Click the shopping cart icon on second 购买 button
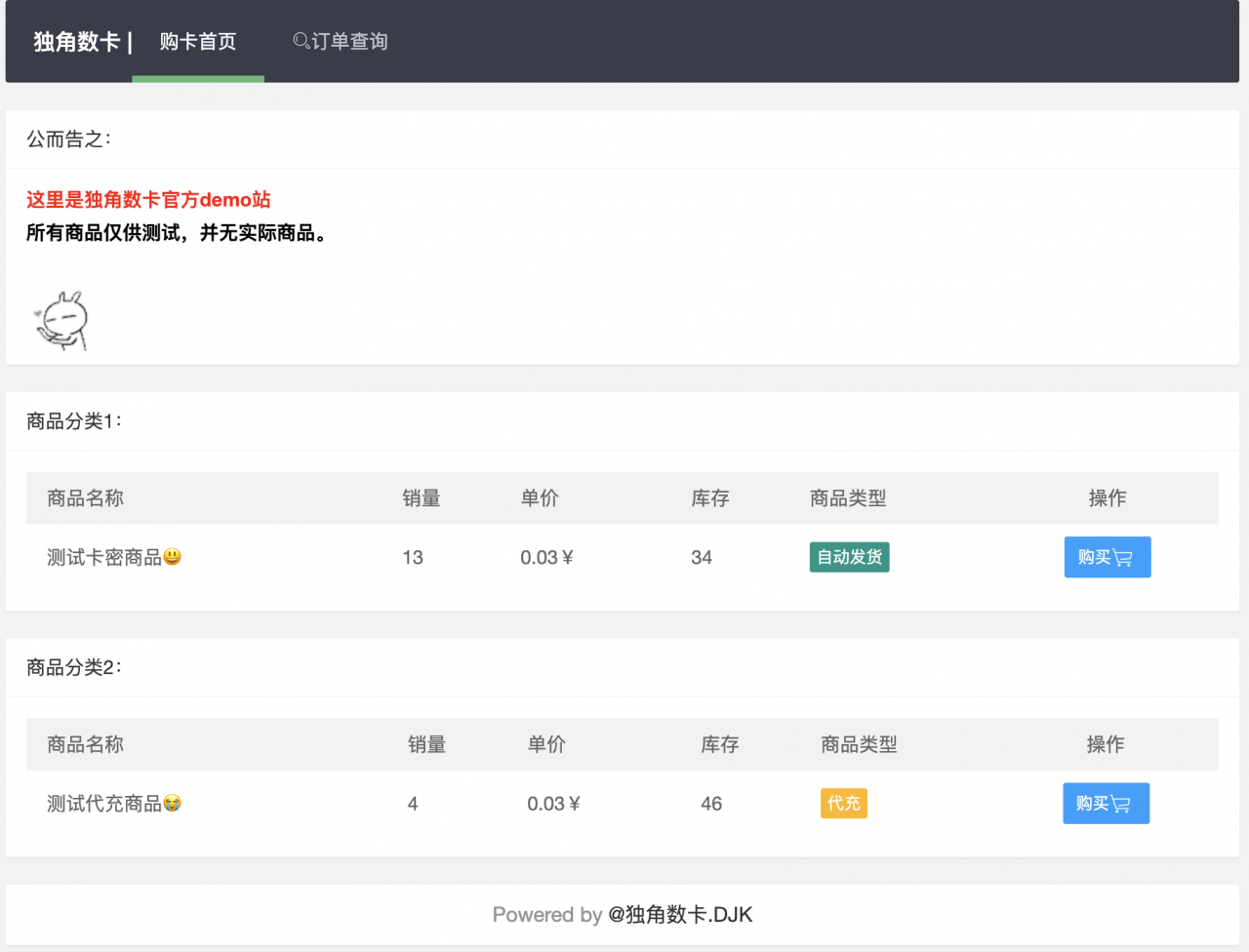The height and width of the screenshot is (952, 1249). pyautogui.click(x=1122, y=803)
